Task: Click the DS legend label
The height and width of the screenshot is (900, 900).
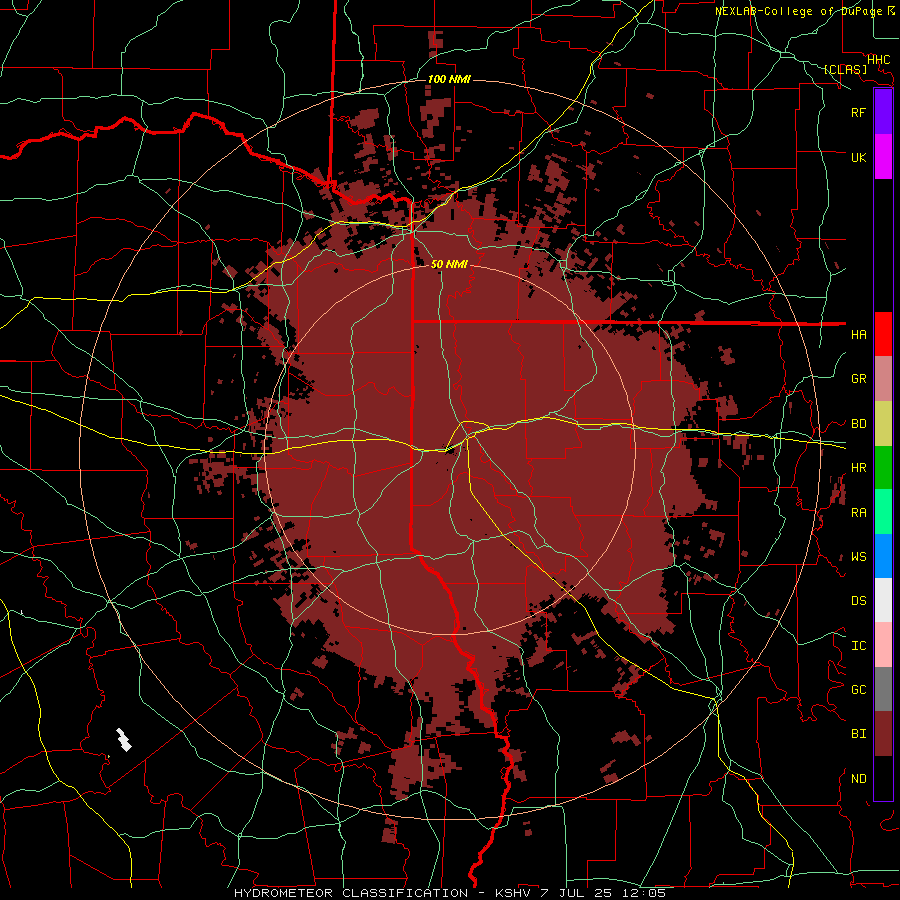Action: 859,600
